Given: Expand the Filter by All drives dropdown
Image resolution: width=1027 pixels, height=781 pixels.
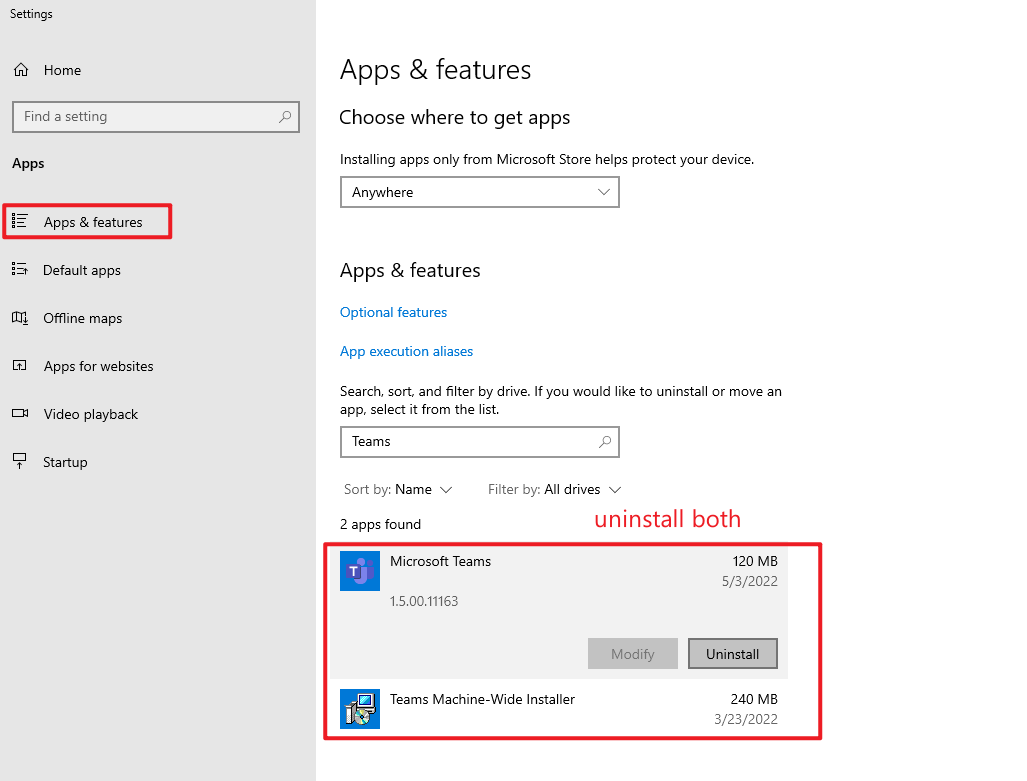Looking at the screenshot, I should click(x=554, y=489).
